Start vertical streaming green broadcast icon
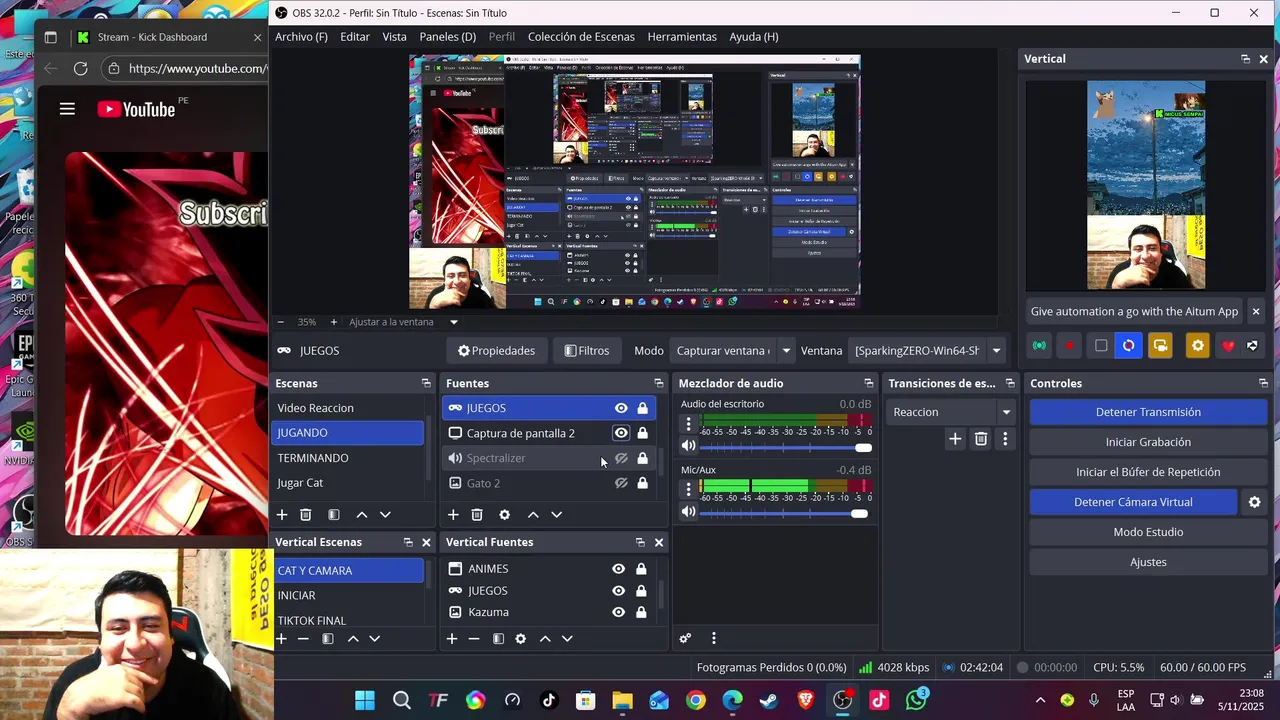The width and height of the screenshot is (1280, 720). [x=1040, y=346]
